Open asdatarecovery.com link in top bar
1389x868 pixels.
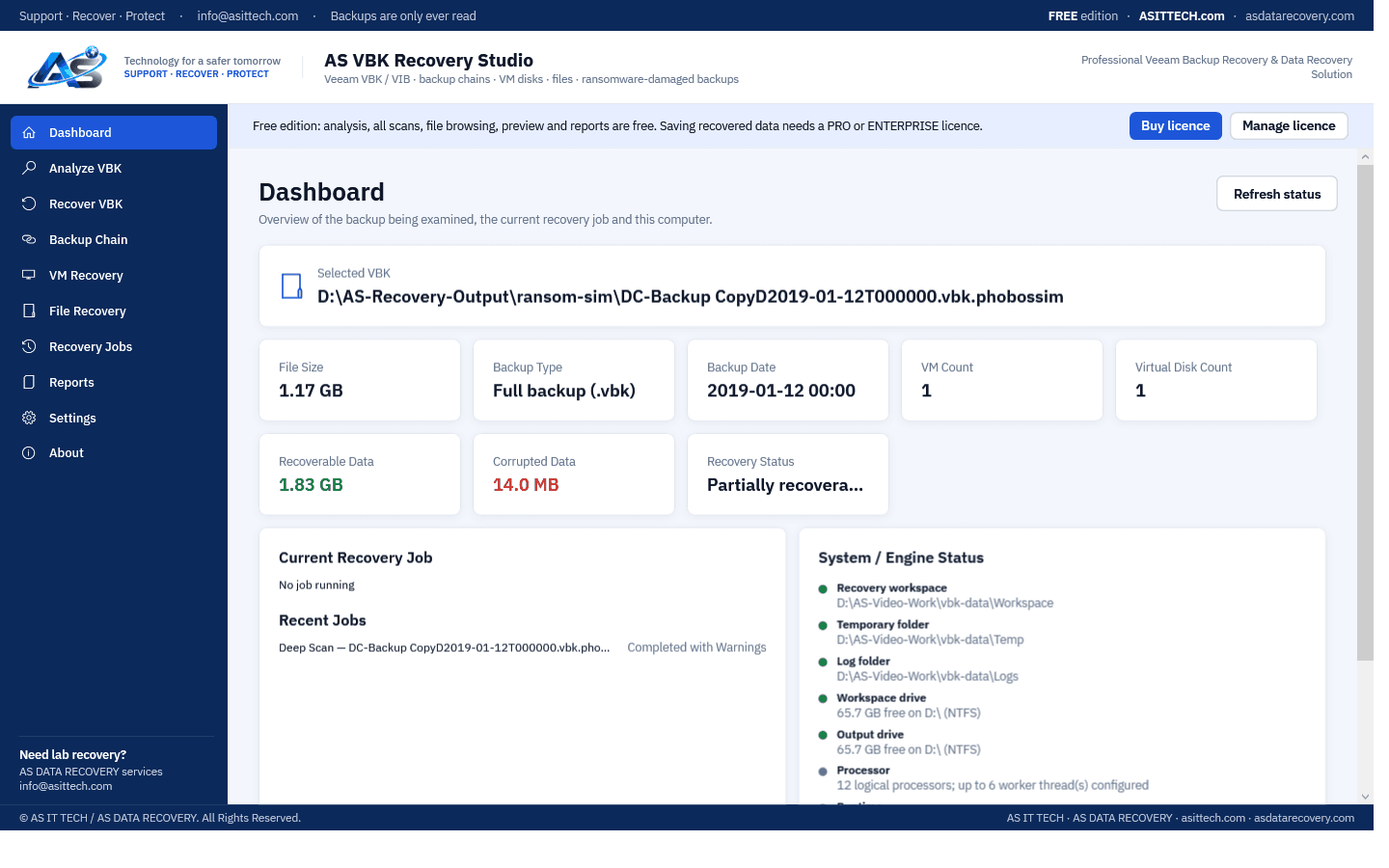coord(1299,15)
